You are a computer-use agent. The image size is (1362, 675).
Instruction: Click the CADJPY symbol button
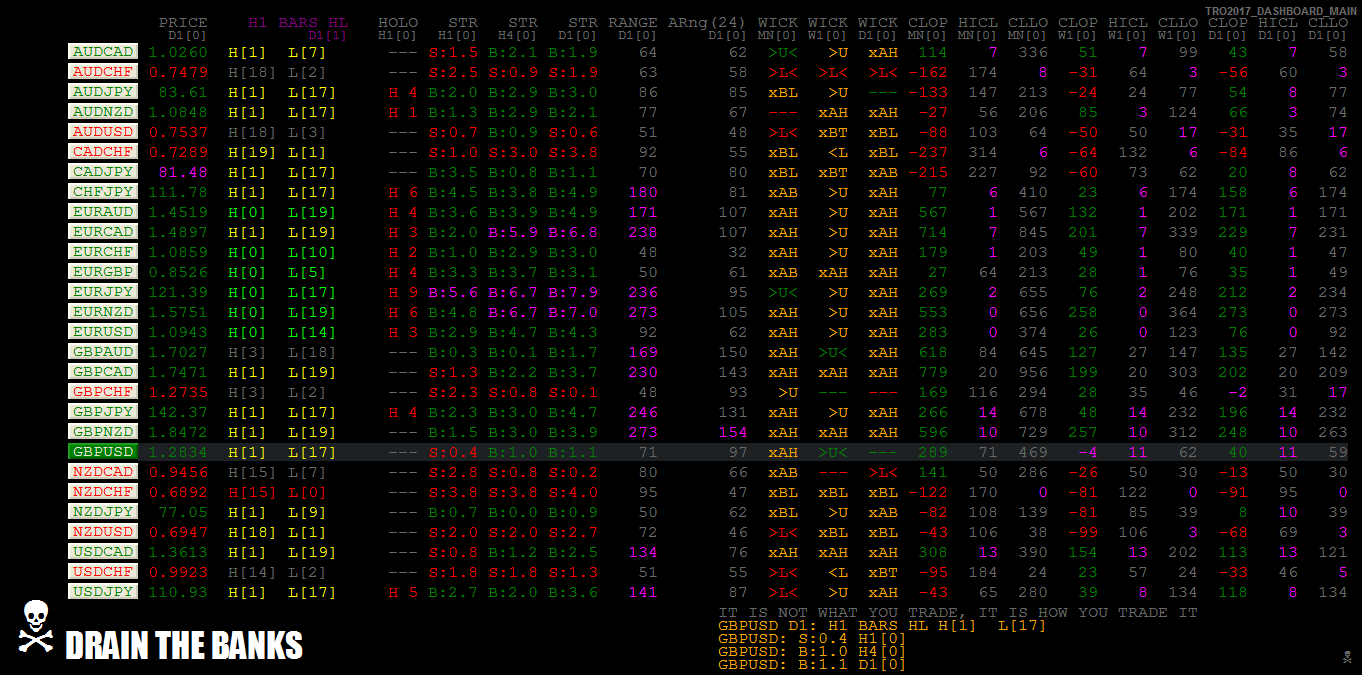[103, 171]
